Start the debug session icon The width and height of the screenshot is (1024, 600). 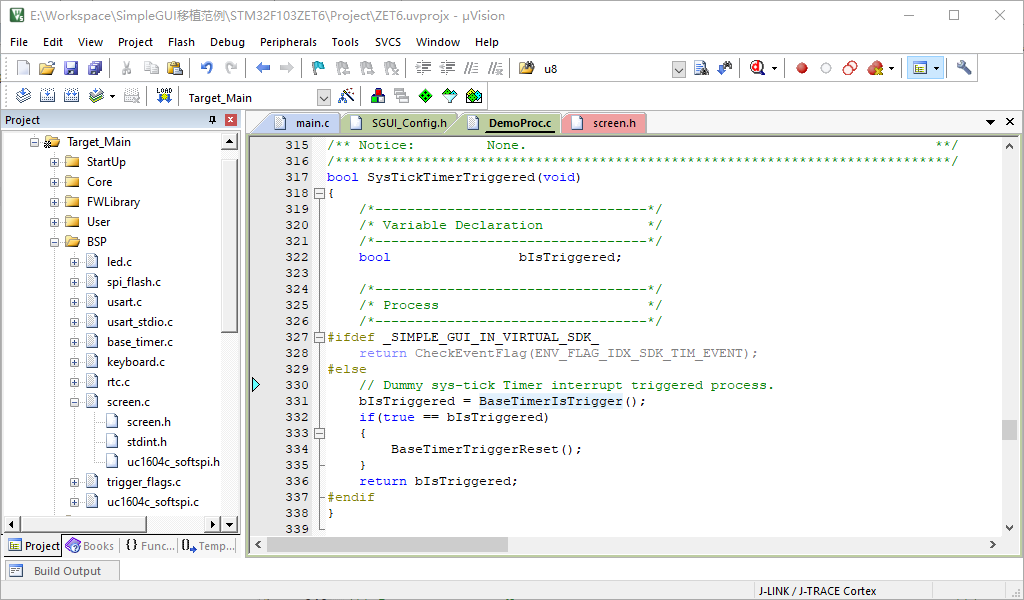coord(758,68)
